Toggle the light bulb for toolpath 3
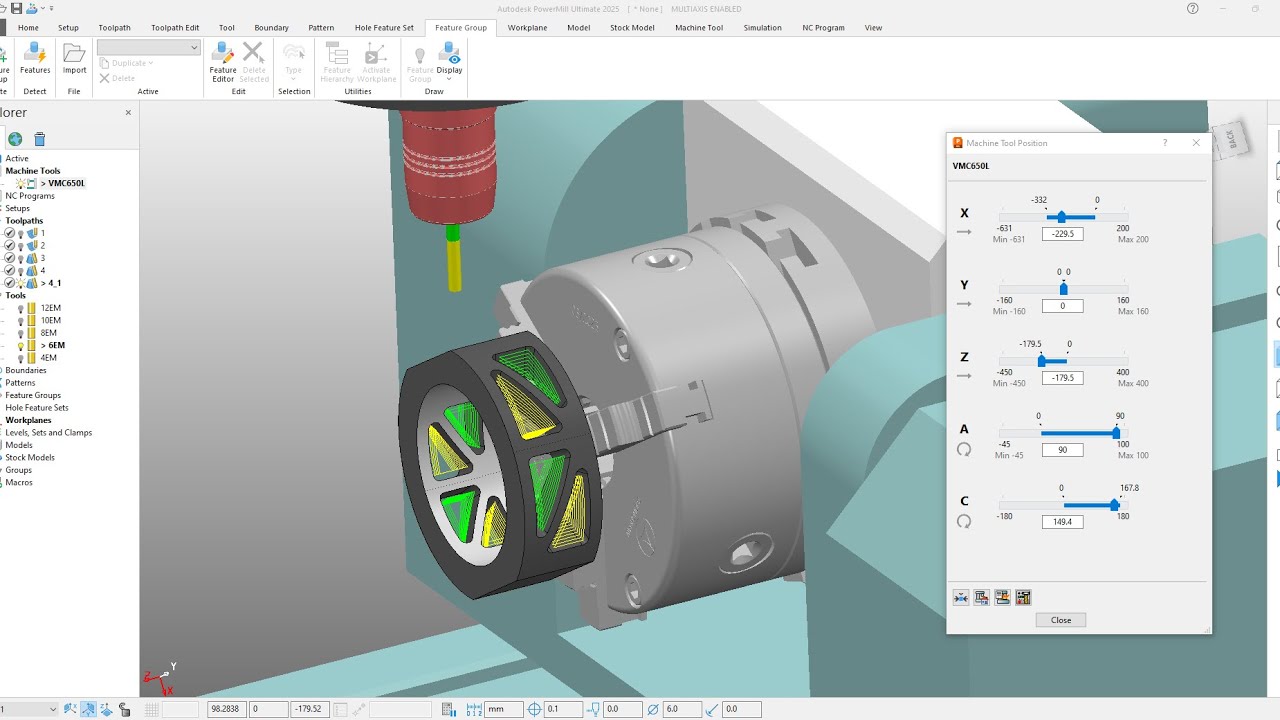 pyautogui.click(x=21, y=258)
